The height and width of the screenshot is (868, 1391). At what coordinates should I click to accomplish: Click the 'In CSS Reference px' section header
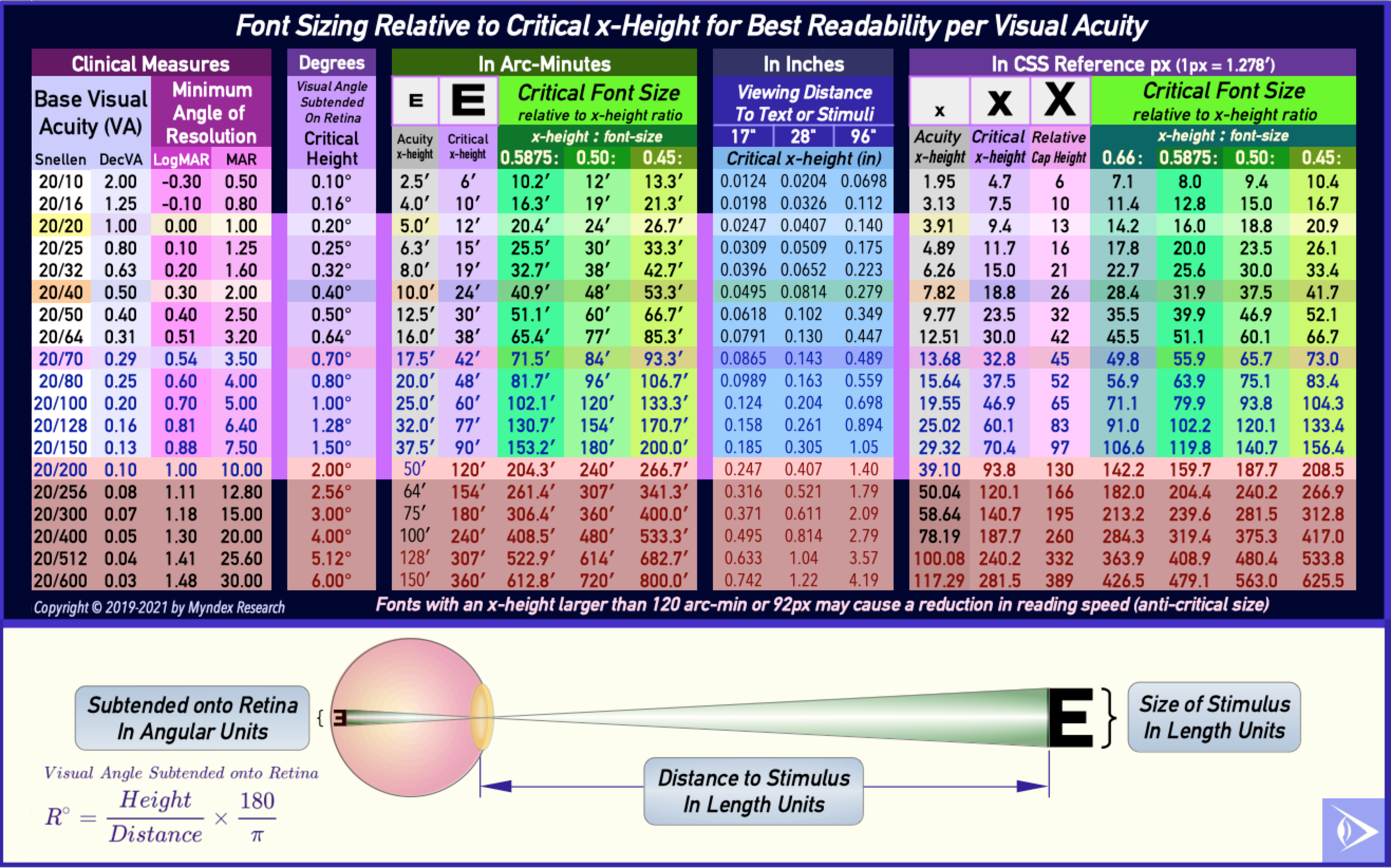point(1133,63)
